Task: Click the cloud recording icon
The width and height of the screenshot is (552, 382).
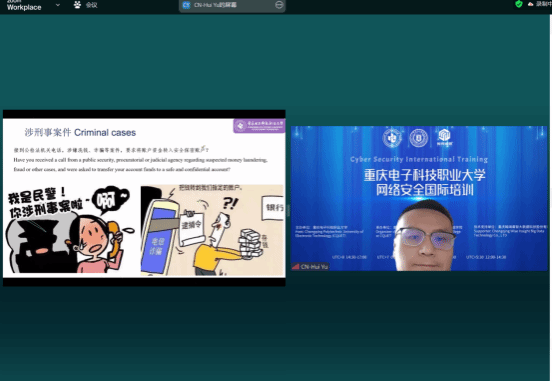Action: tap(531, 4)
